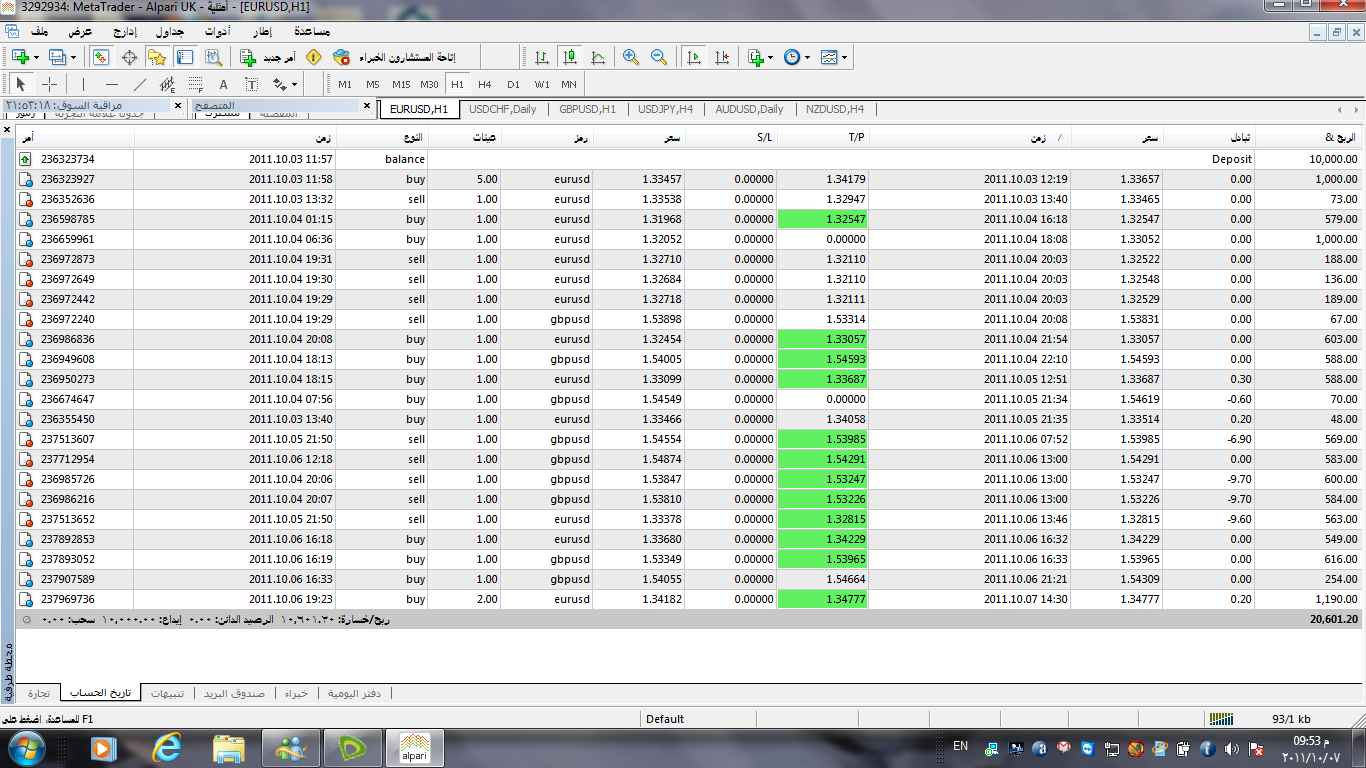This screenshot has width=1366, height=768.
Task: Toggle the Data Window crosshair-target icon
Action: click(x=129, y=57)
